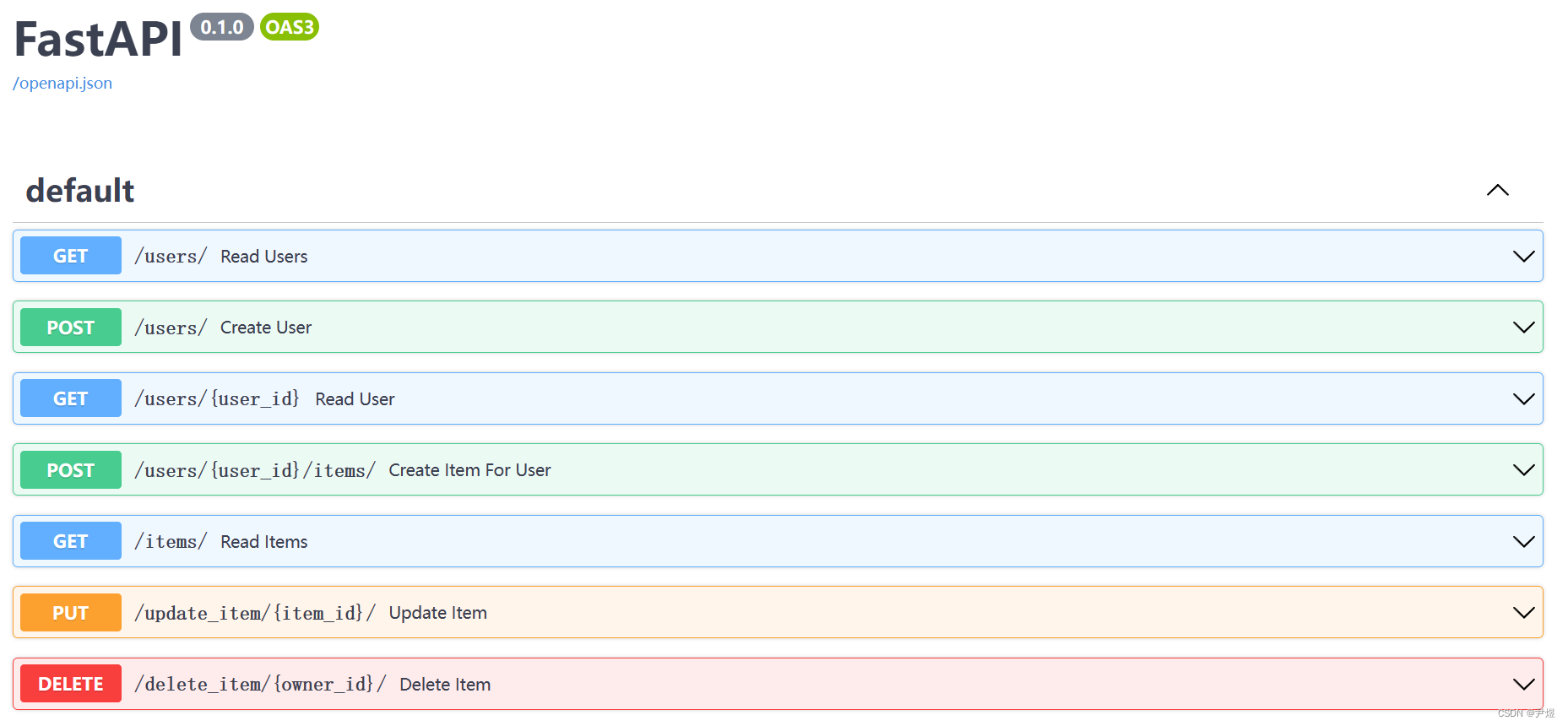Click the 0.1.0 version badge
The height and width of the screenshot is (726, 1568).
click(x=222, y=27)
